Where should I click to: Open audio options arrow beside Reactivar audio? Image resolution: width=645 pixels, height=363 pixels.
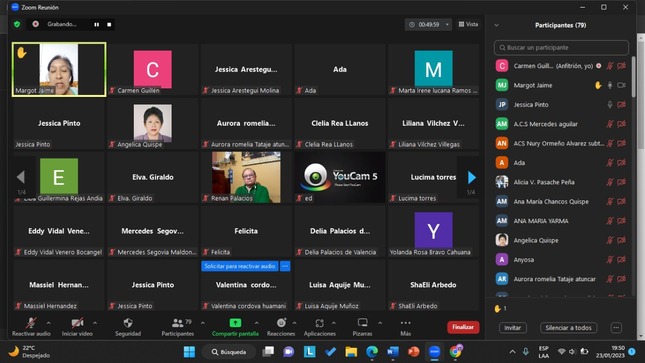[49, 323]
